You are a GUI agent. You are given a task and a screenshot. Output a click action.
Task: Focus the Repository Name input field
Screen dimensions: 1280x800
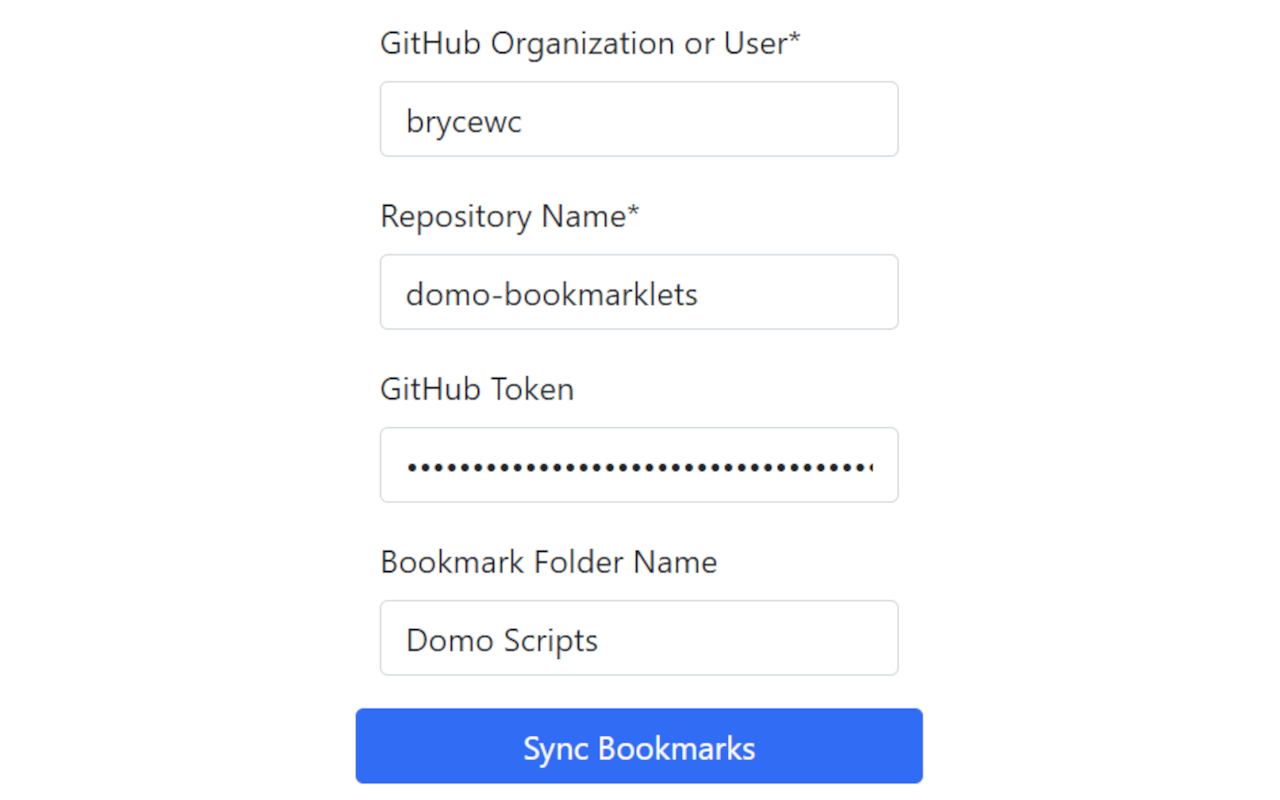[639, 292]
